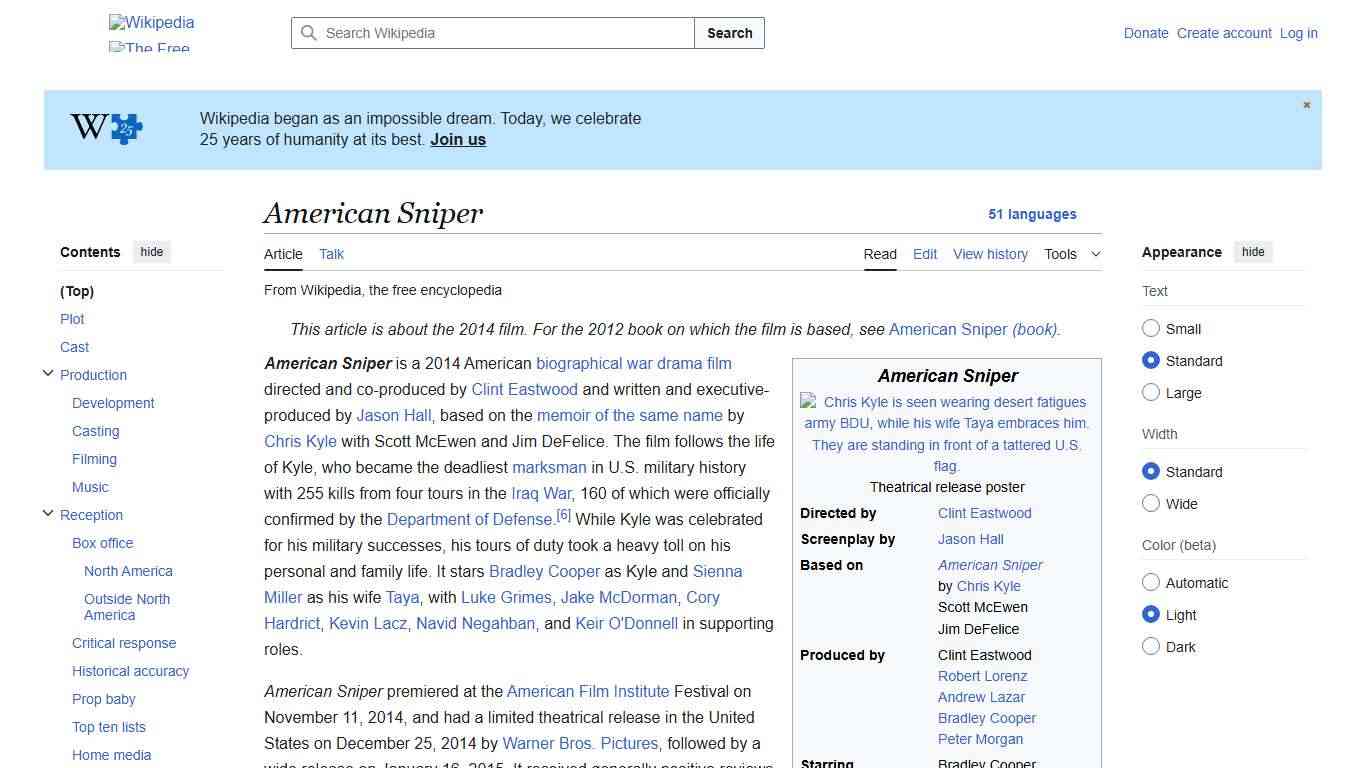Screen dimensions: 1366x768
Task: Open the 51 languages selector
Action: [x=1032, y=214]
